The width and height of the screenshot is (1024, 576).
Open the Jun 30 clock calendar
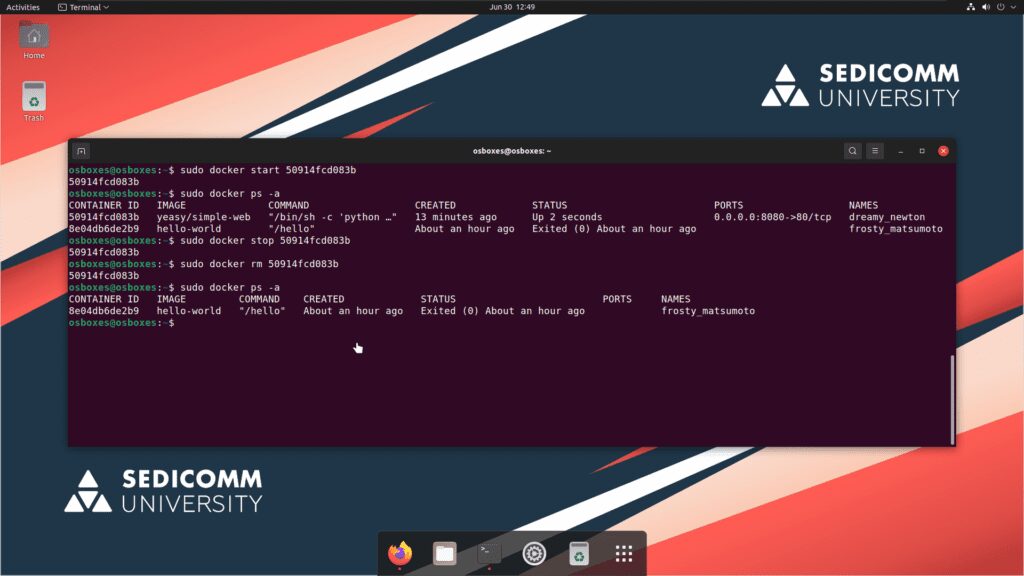[512, 7]
